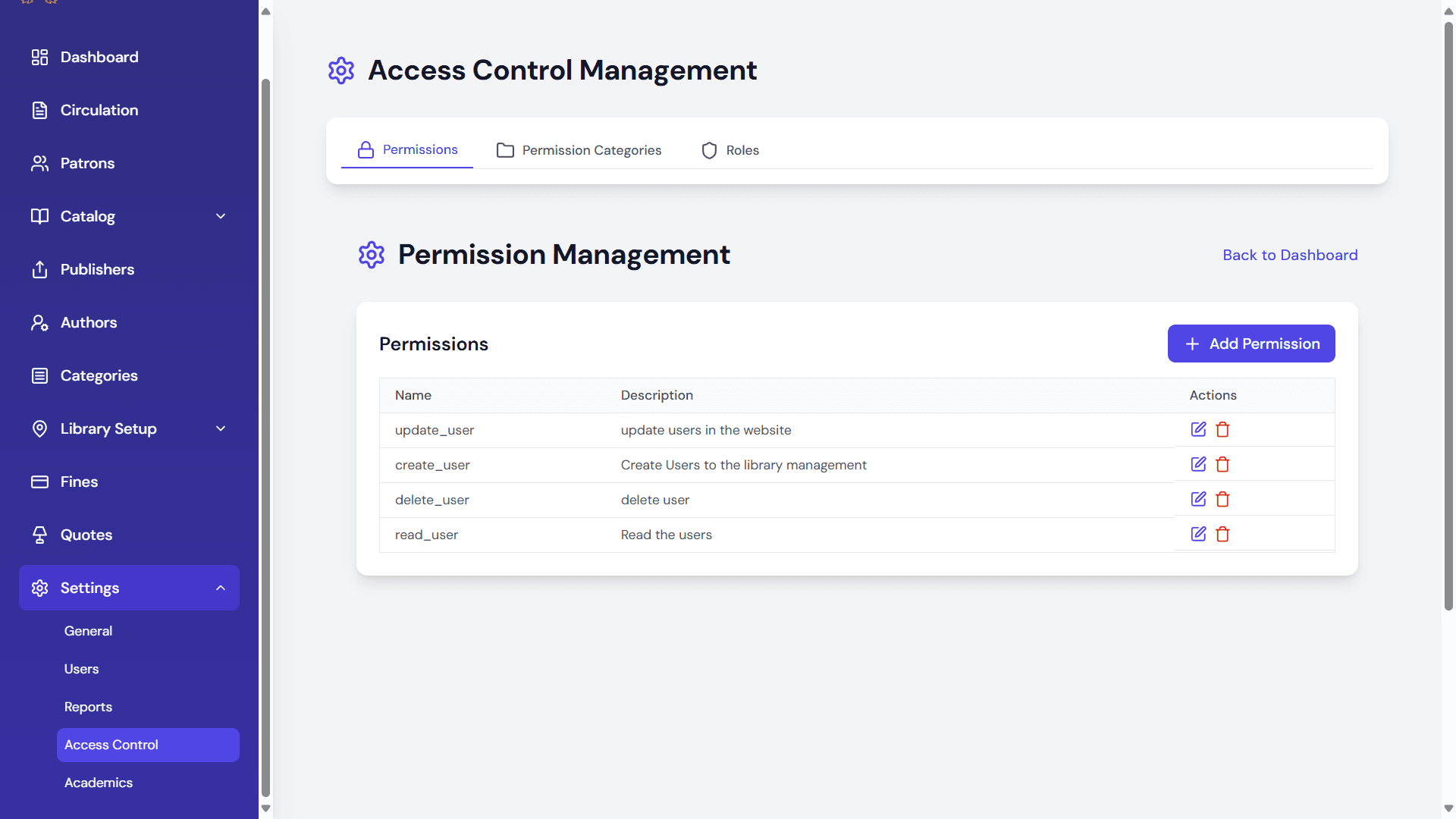Delete the read_user permission

tap(1222, 535)
